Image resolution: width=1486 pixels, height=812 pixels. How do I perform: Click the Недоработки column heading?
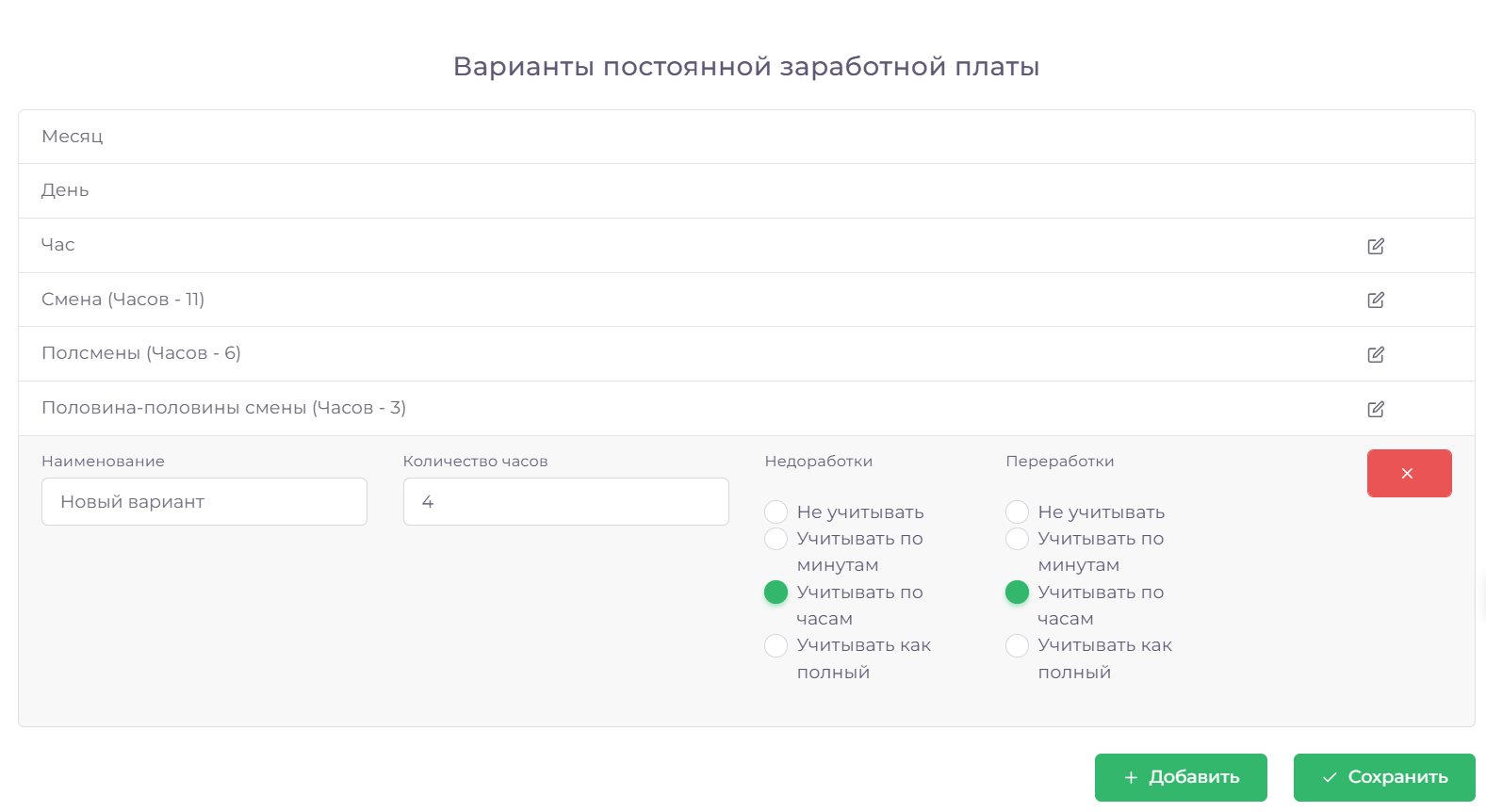pos(819,461)
